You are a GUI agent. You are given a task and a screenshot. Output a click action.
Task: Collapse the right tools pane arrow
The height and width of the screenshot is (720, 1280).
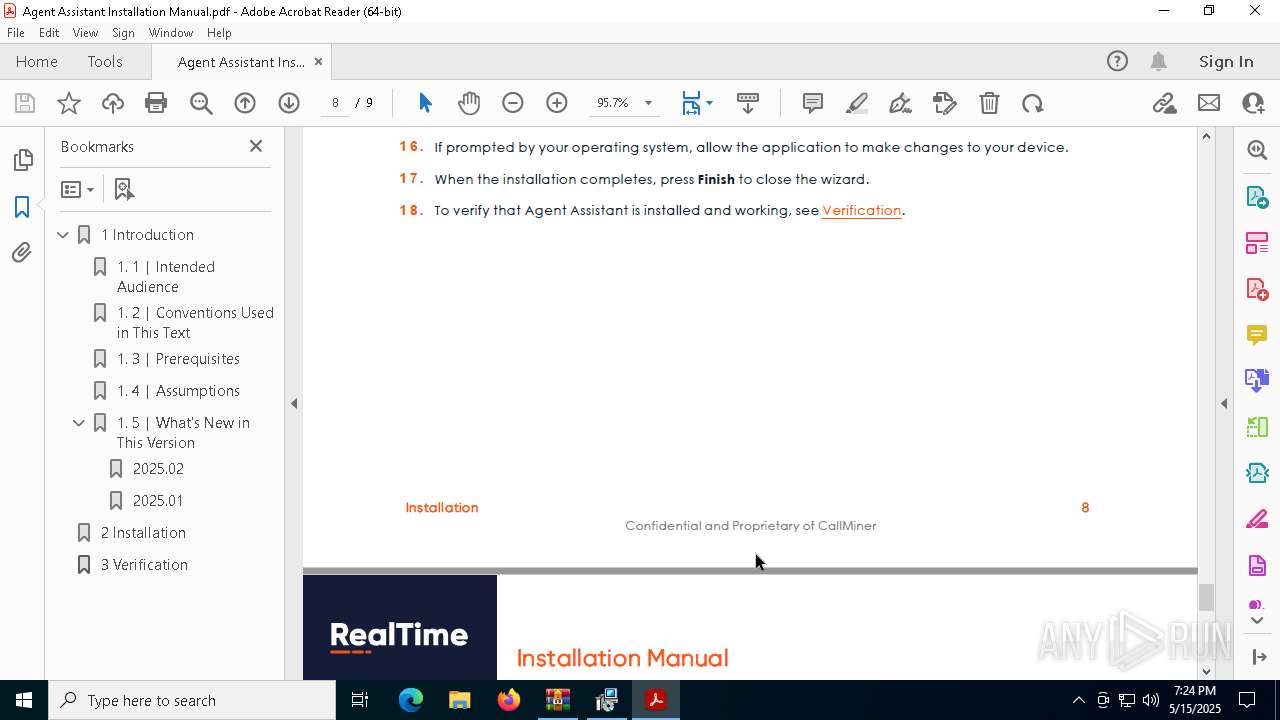point(1224,404)
